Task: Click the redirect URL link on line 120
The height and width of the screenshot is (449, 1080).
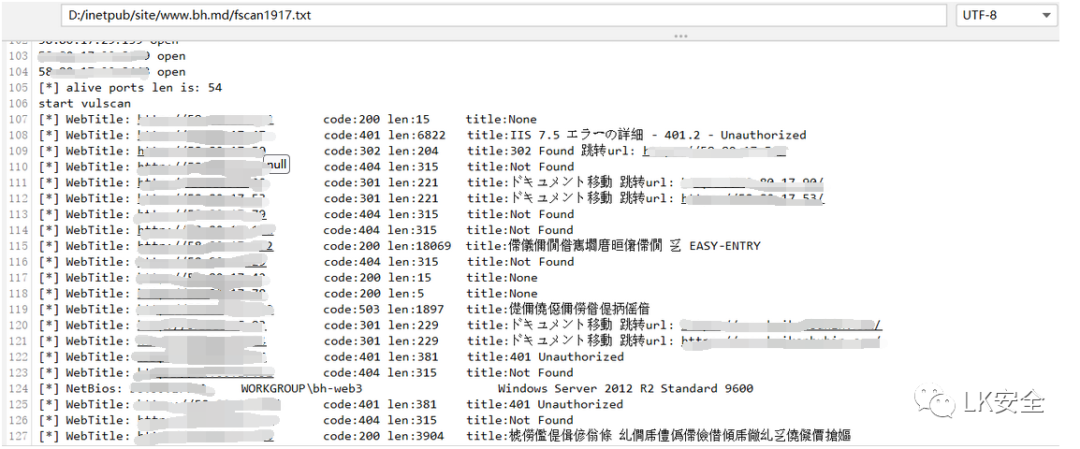Action: tap(780, 325)
